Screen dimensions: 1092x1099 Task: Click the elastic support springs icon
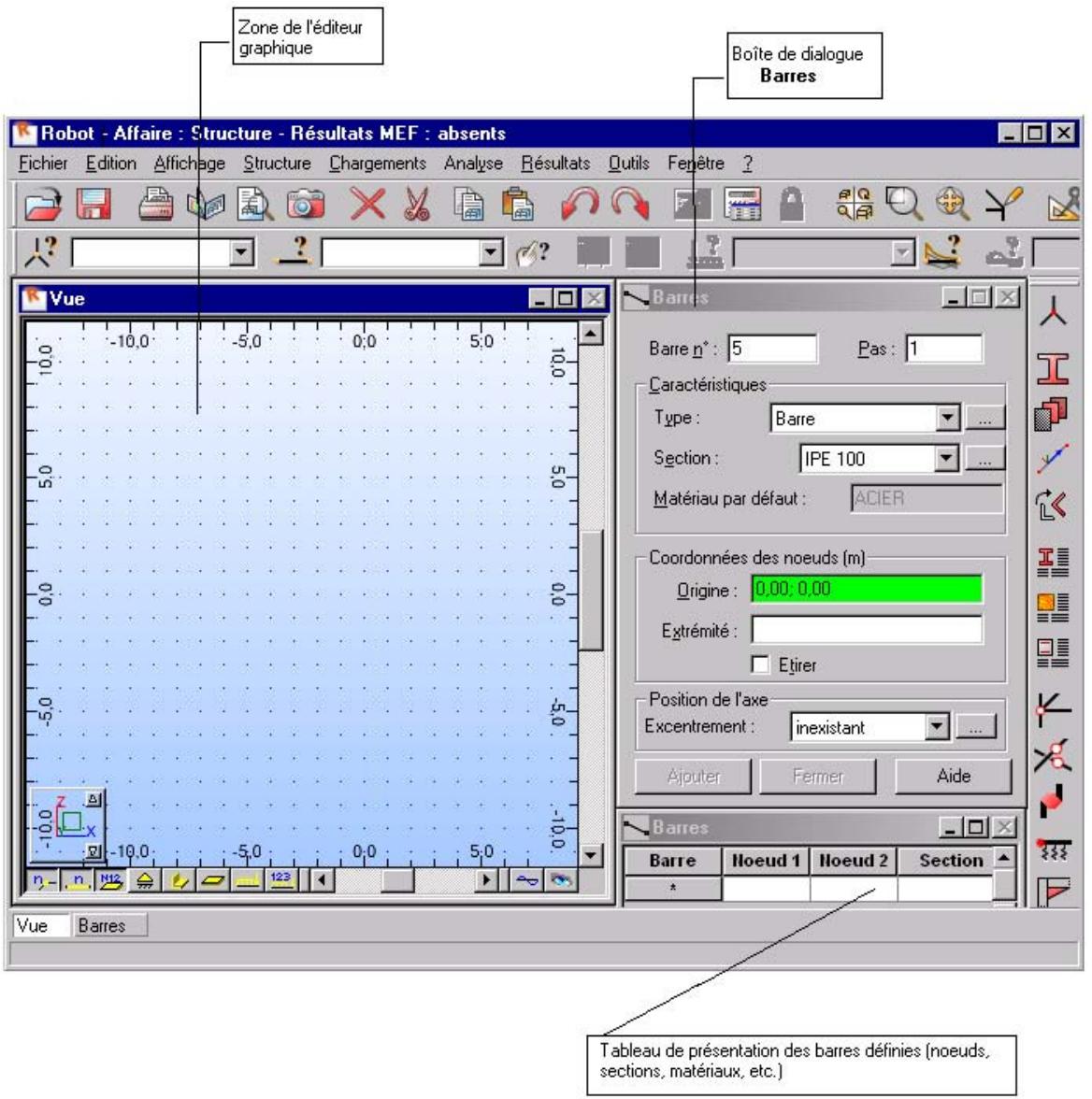(x=1054, y=849)
